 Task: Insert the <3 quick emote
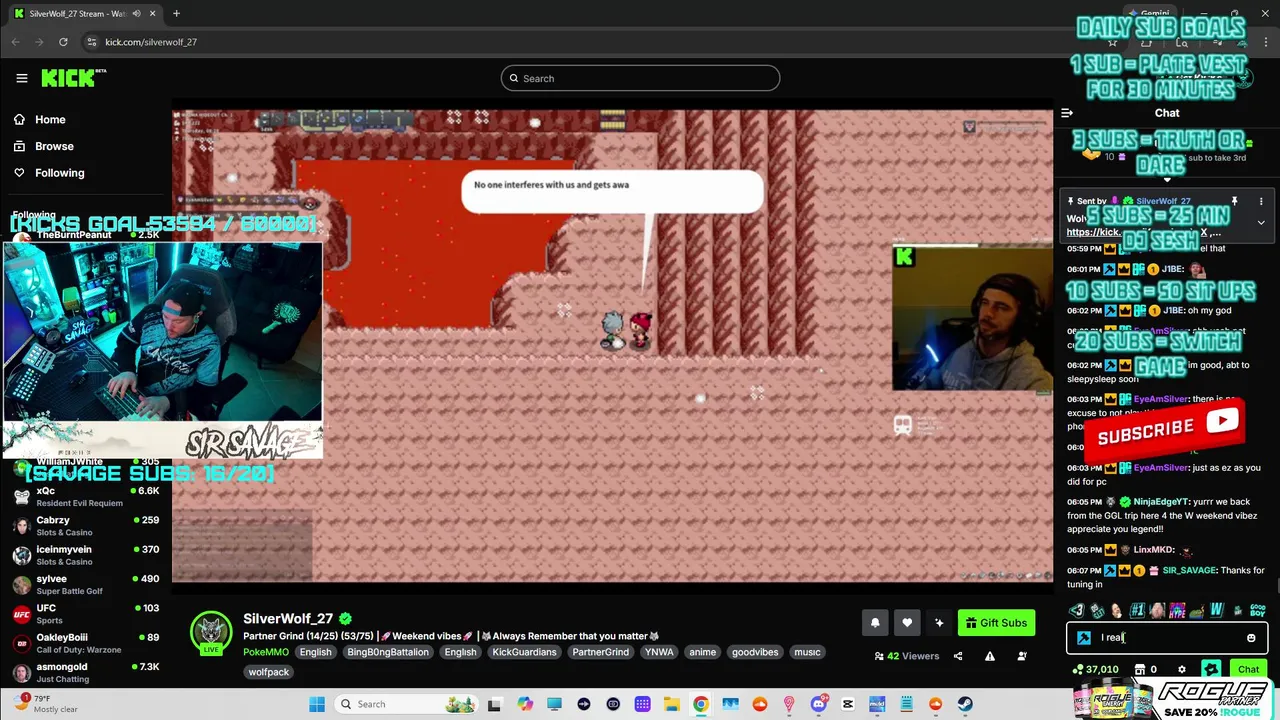coord(1077,610)
